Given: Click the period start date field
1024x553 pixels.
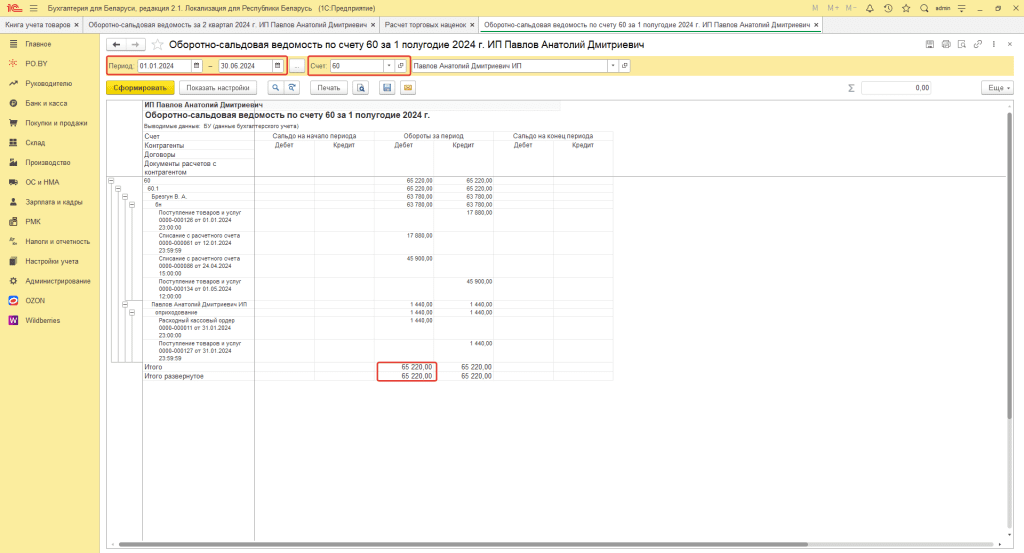Looking at the screenshot, I should click(x=165, y=66).
